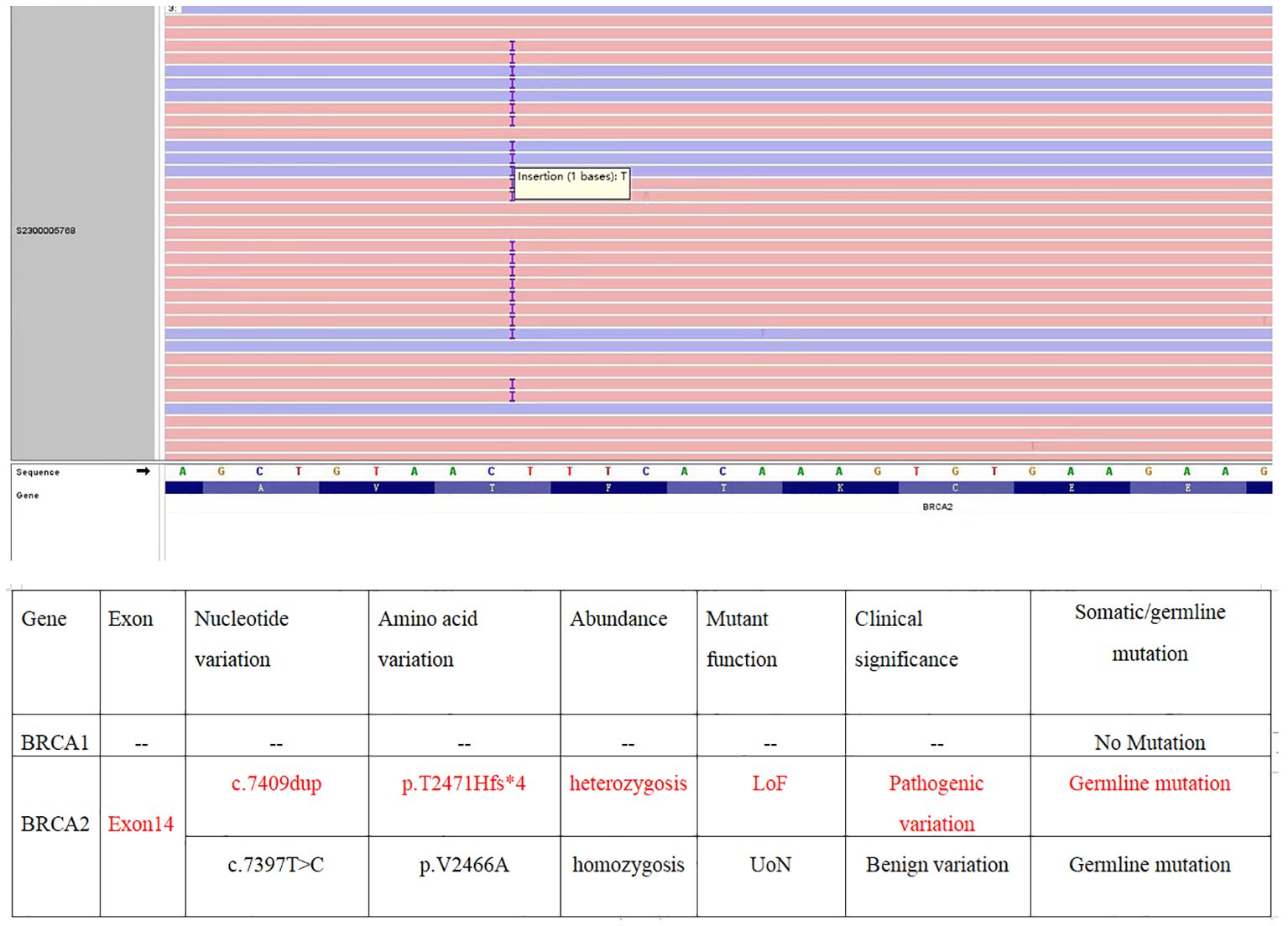
Task: Click the BRCA2 label under the gene track
Action: pyautogui.click(x=937, y=507)
